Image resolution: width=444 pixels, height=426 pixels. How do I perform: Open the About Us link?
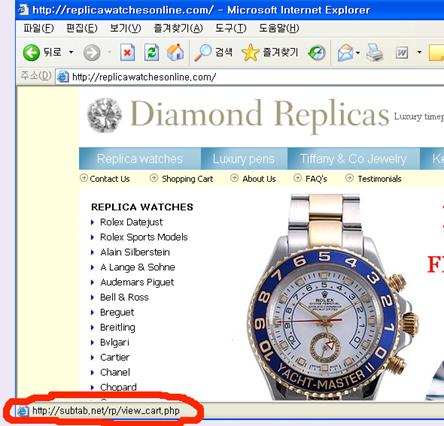259,179
